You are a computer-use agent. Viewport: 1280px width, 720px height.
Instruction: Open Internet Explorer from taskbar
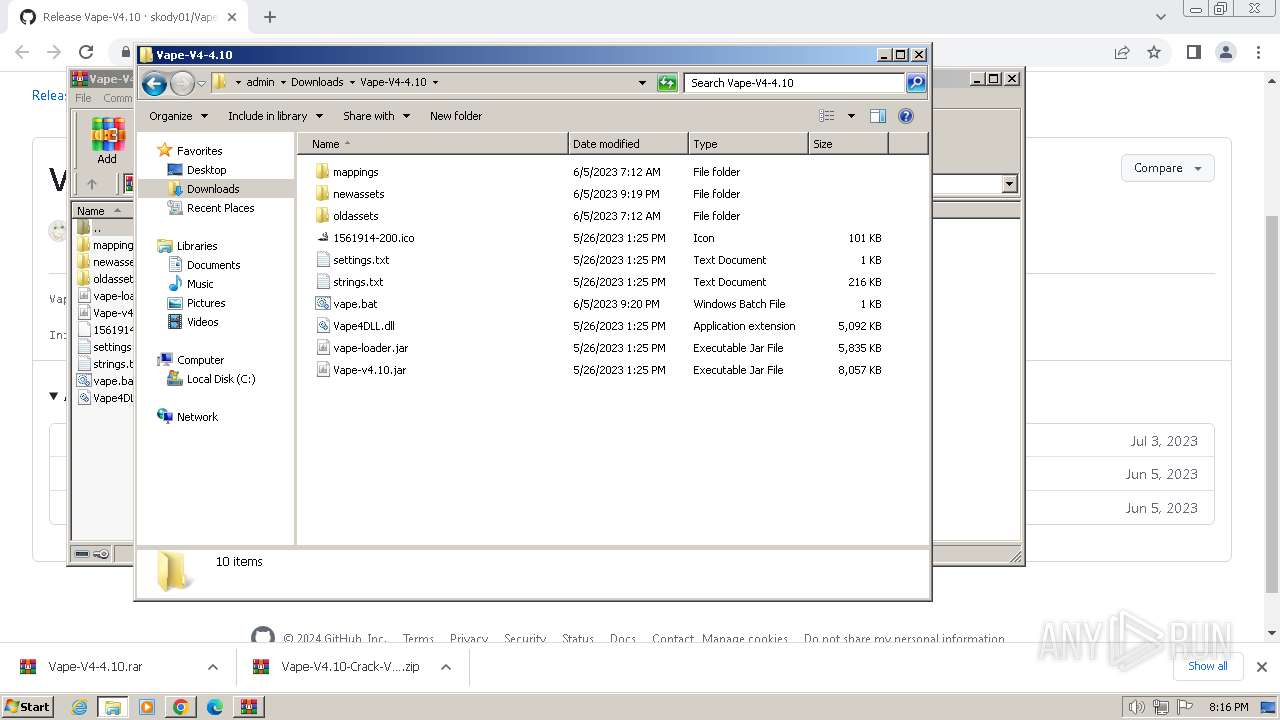[x=79, y=707]
